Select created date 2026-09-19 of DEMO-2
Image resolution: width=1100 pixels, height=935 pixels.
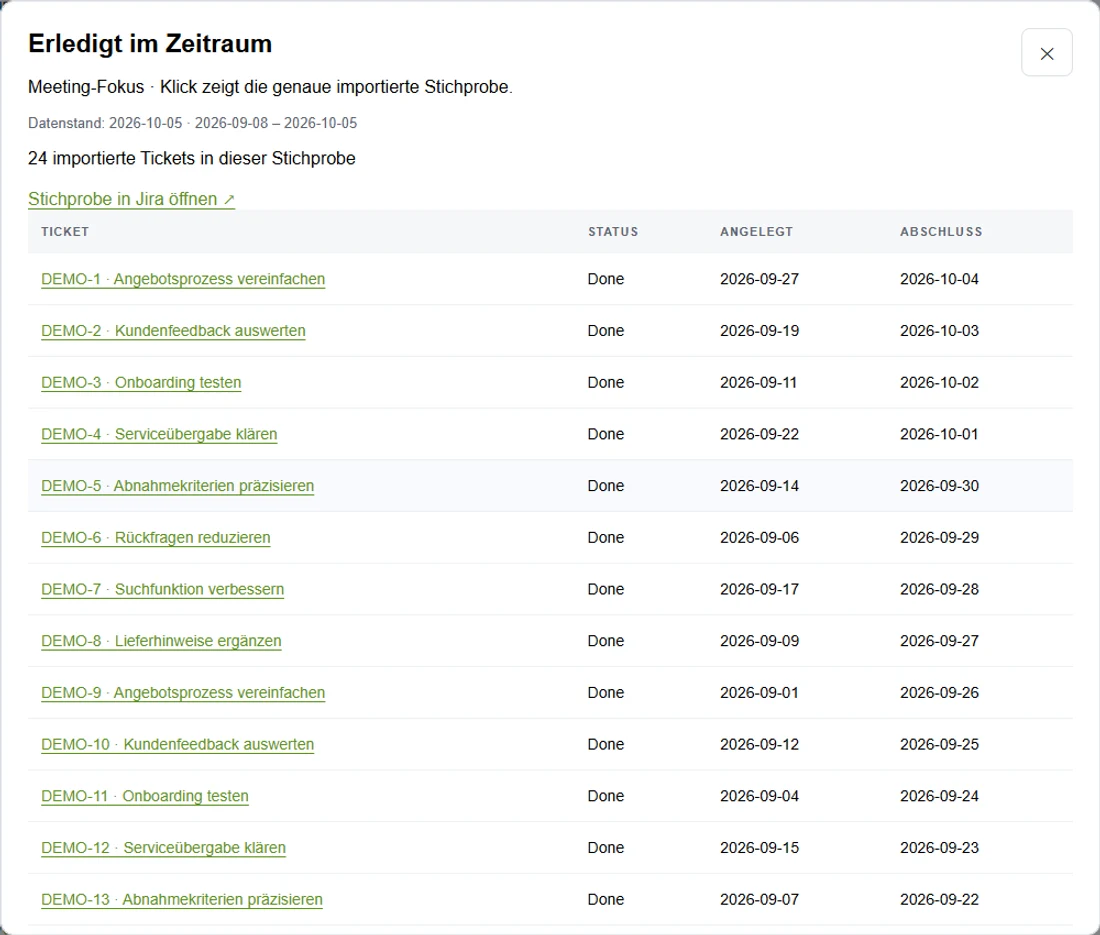[x=759, y=331]
